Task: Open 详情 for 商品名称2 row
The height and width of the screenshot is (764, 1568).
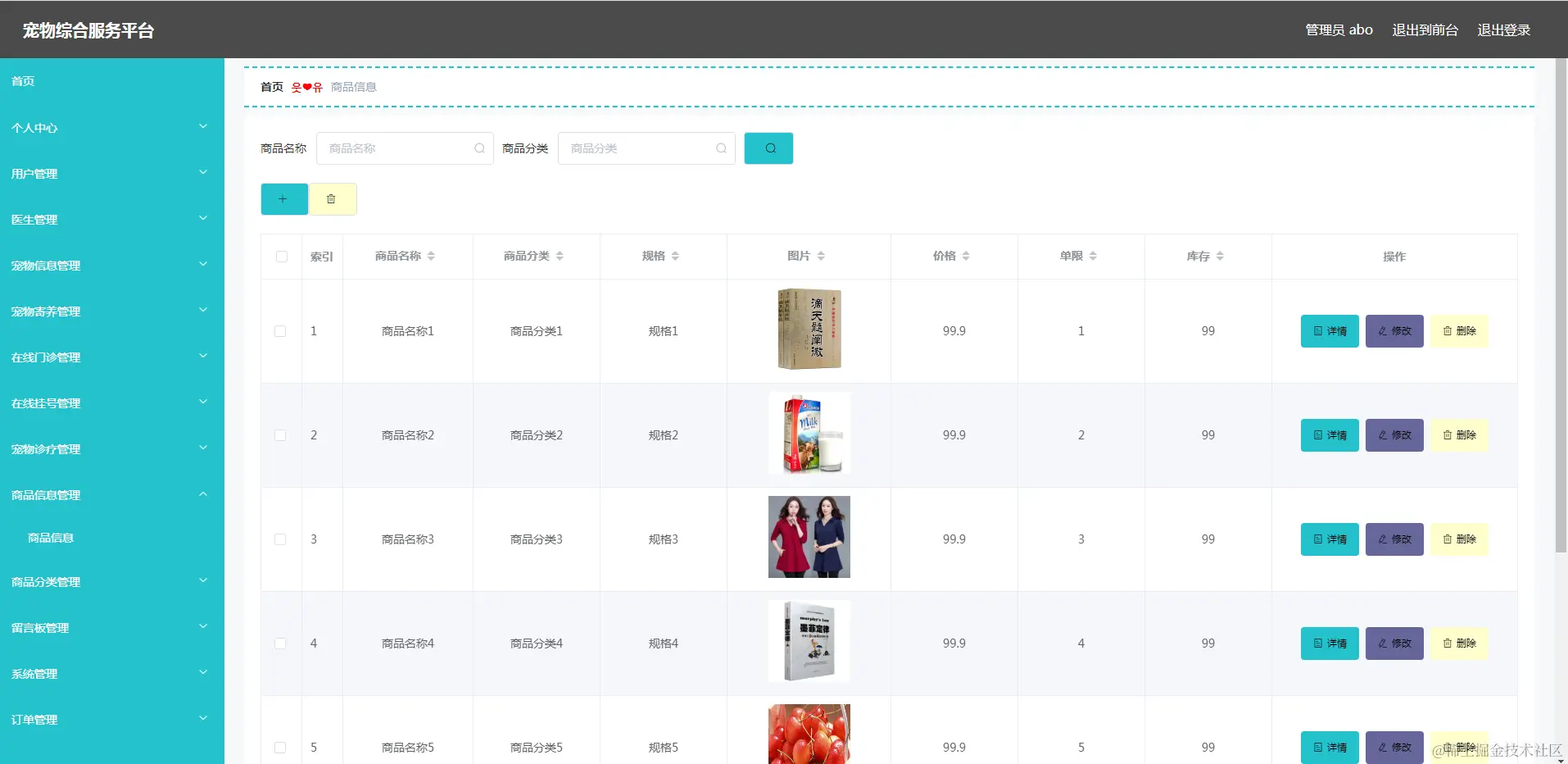Action: click(1330, 435)
